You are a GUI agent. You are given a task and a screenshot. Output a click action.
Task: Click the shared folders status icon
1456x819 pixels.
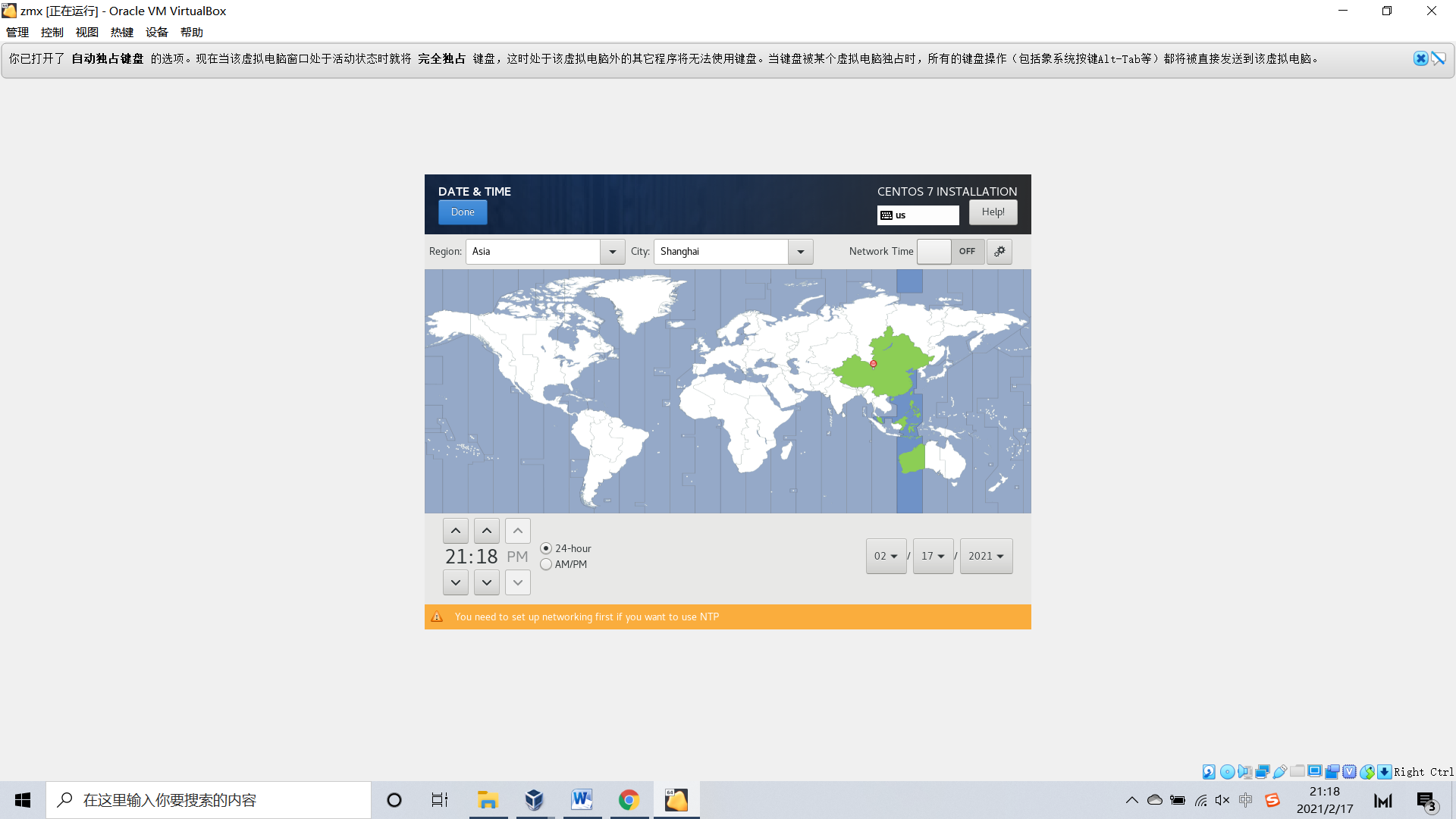1298,772
